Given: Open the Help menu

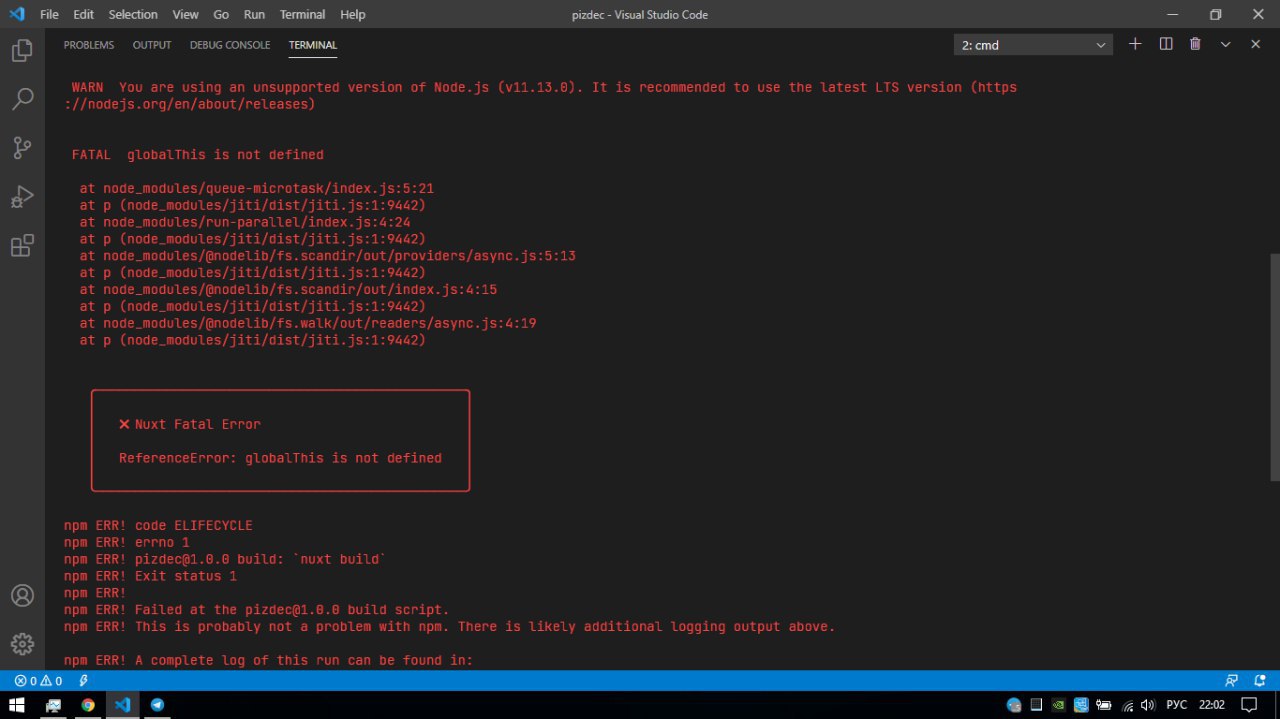Looking at the screenshot, I should point(352,14).
